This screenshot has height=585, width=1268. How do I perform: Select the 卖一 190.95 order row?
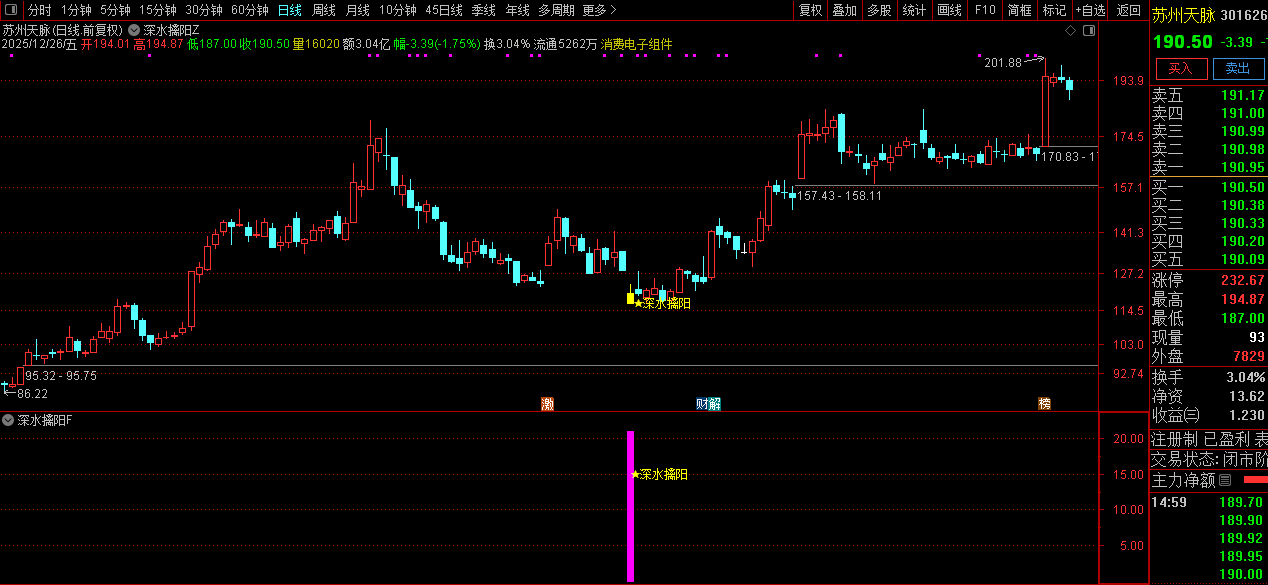1208,167
